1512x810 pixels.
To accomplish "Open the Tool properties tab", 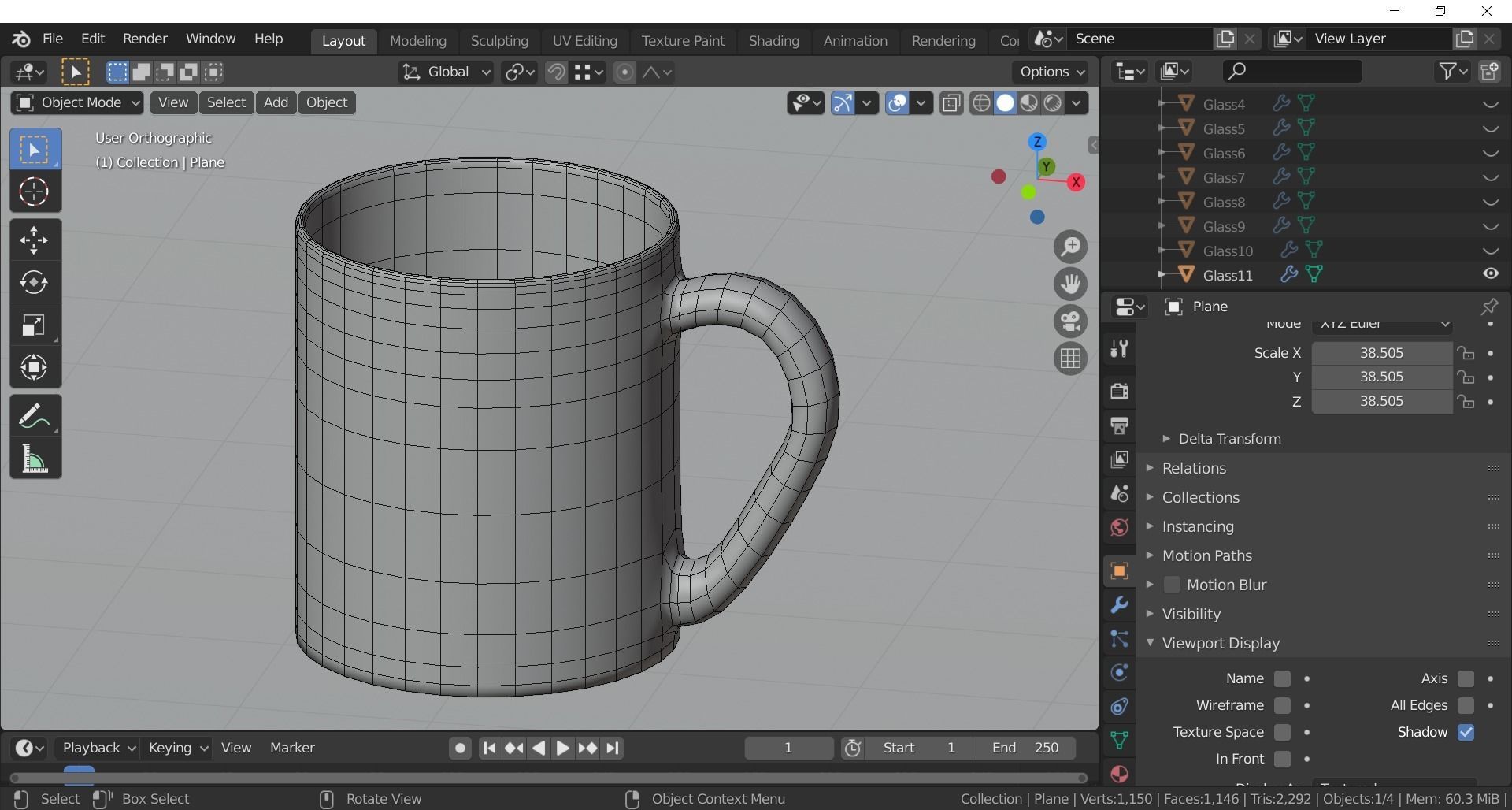I will click(1119, 348).
